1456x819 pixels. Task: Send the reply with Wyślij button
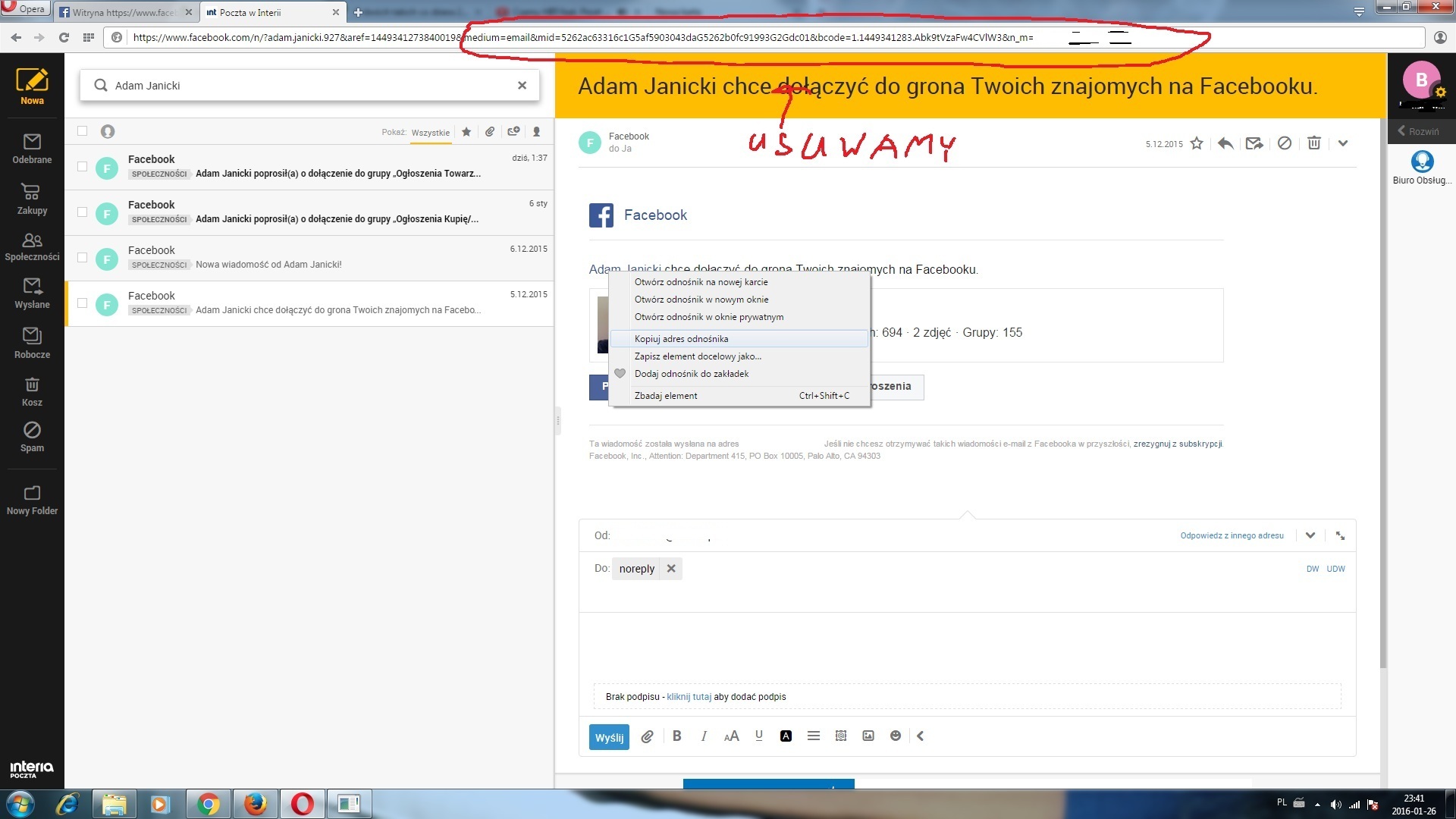coord(609,737)
